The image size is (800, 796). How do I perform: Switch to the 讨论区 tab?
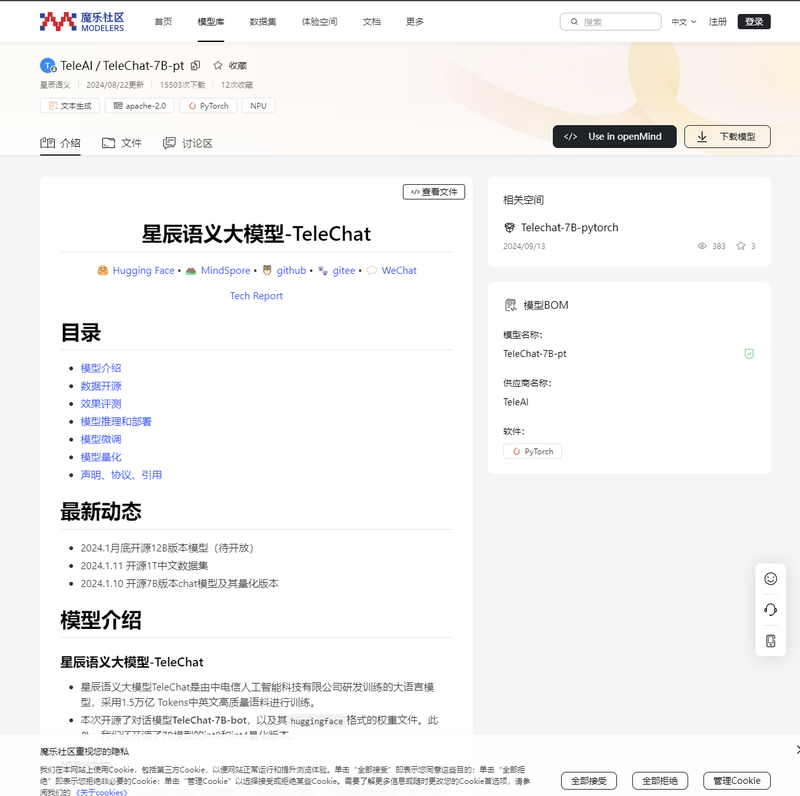[x=187, y=143]
